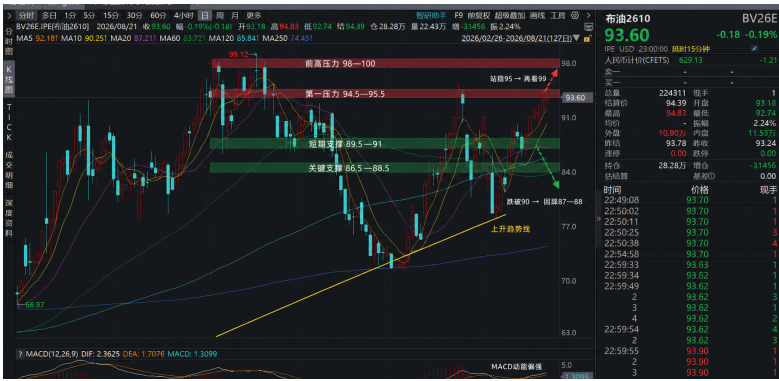Open date range dropdown triangle

(576, 38)
